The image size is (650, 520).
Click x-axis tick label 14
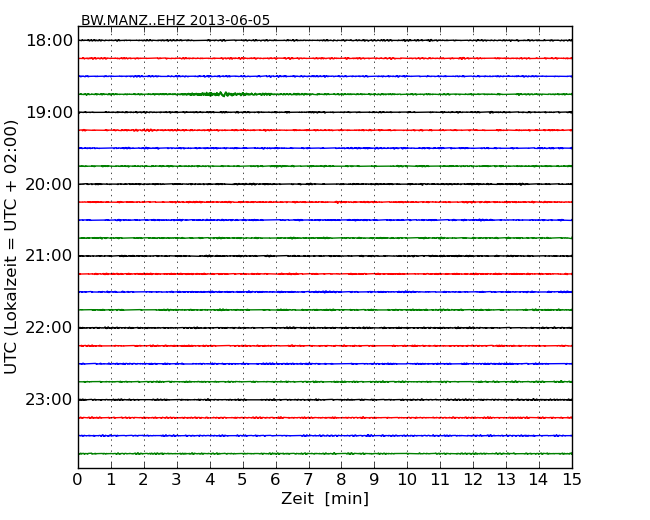coord(538,480)
